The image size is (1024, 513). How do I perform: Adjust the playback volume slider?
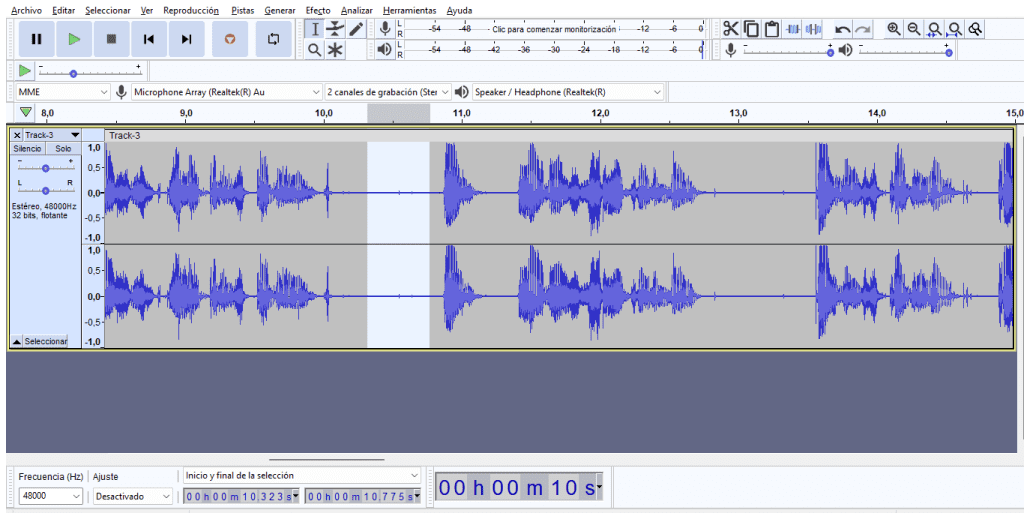(906, 50)
